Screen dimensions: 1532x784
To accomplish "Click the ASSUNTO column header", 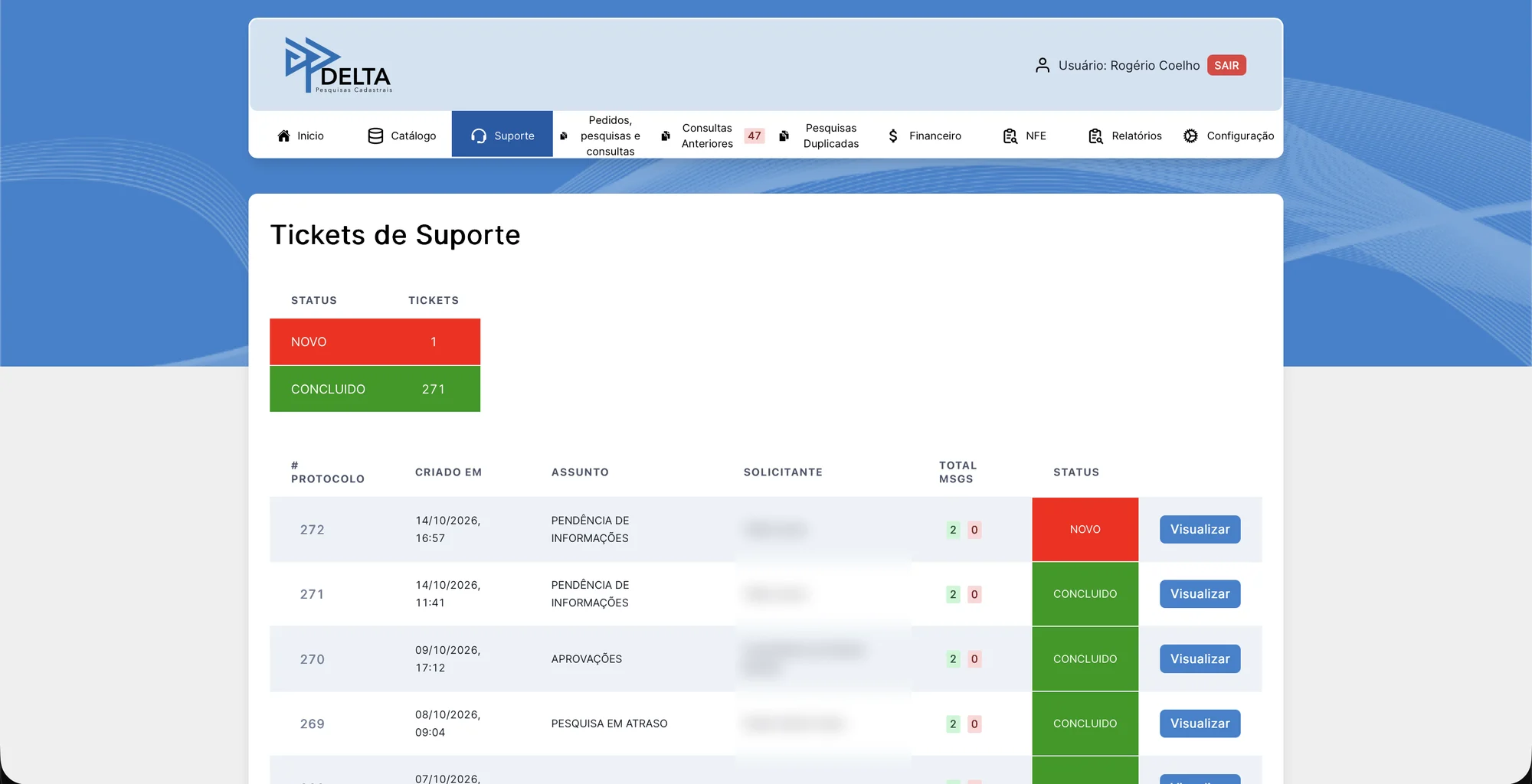I will point(580,472).
